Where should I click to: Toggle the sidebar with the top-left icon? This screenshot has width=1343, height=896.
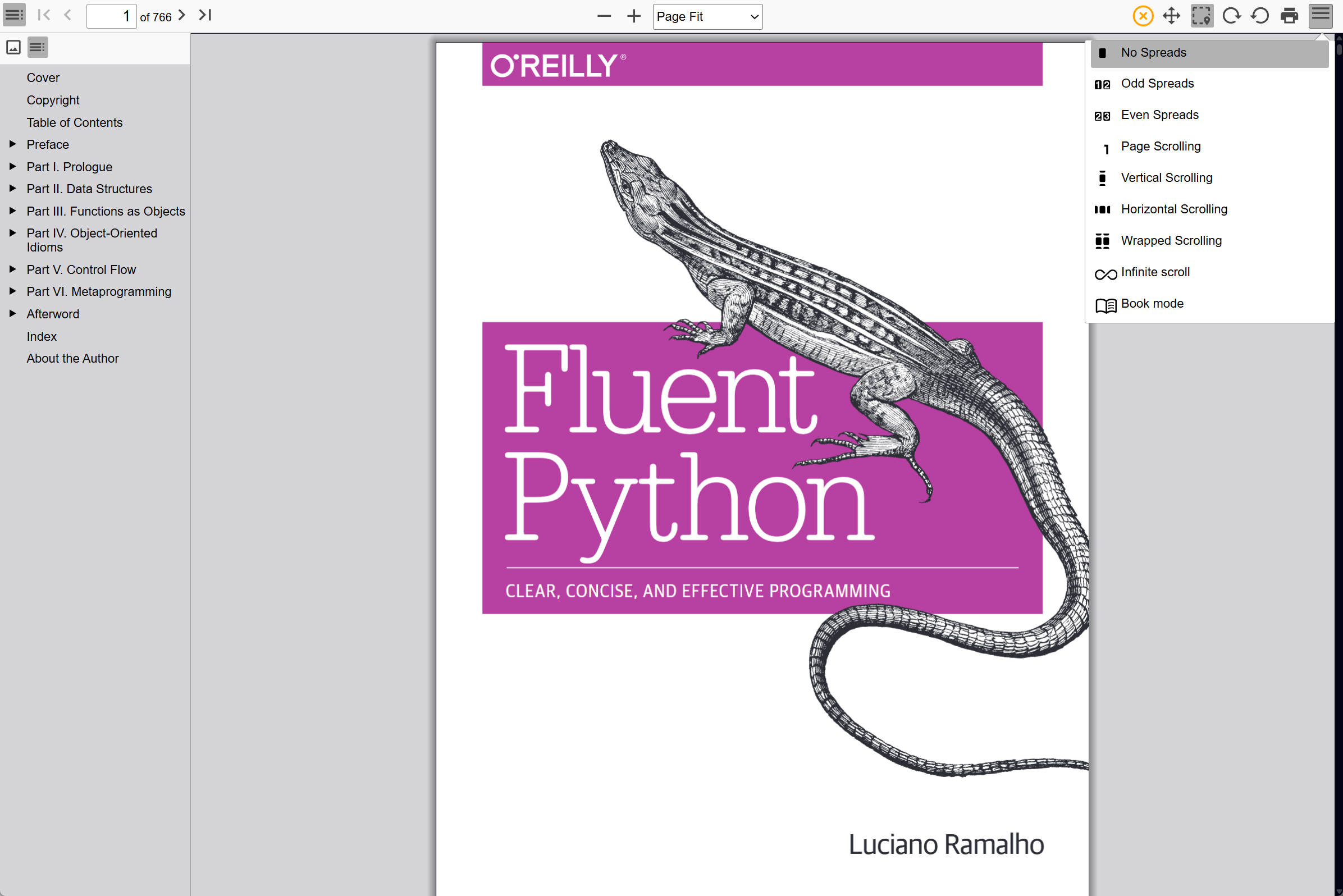pos(14,15)
